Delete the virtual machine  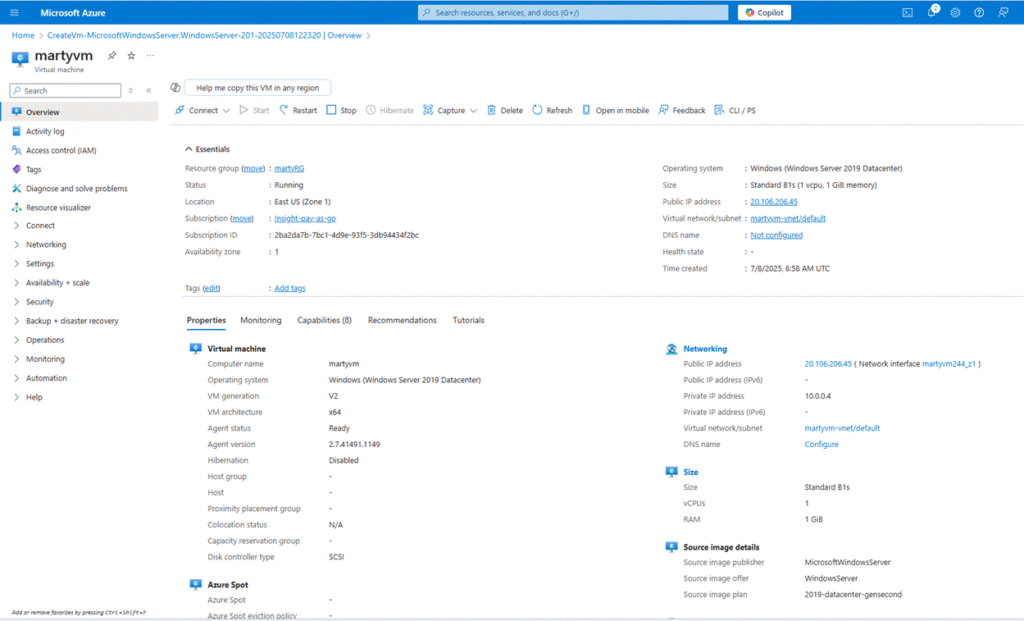pos(505,110)
